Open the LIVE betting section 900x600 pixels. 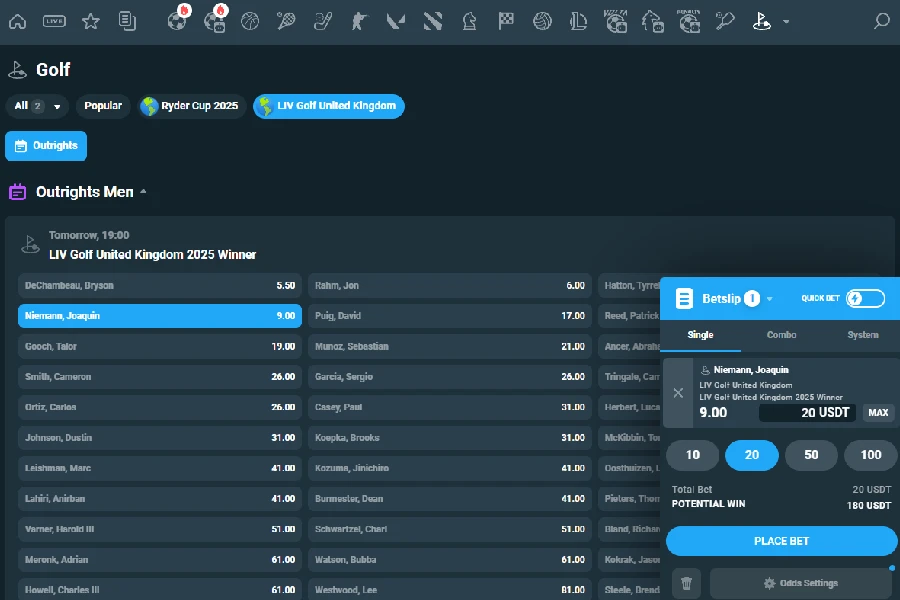[54, 21]
